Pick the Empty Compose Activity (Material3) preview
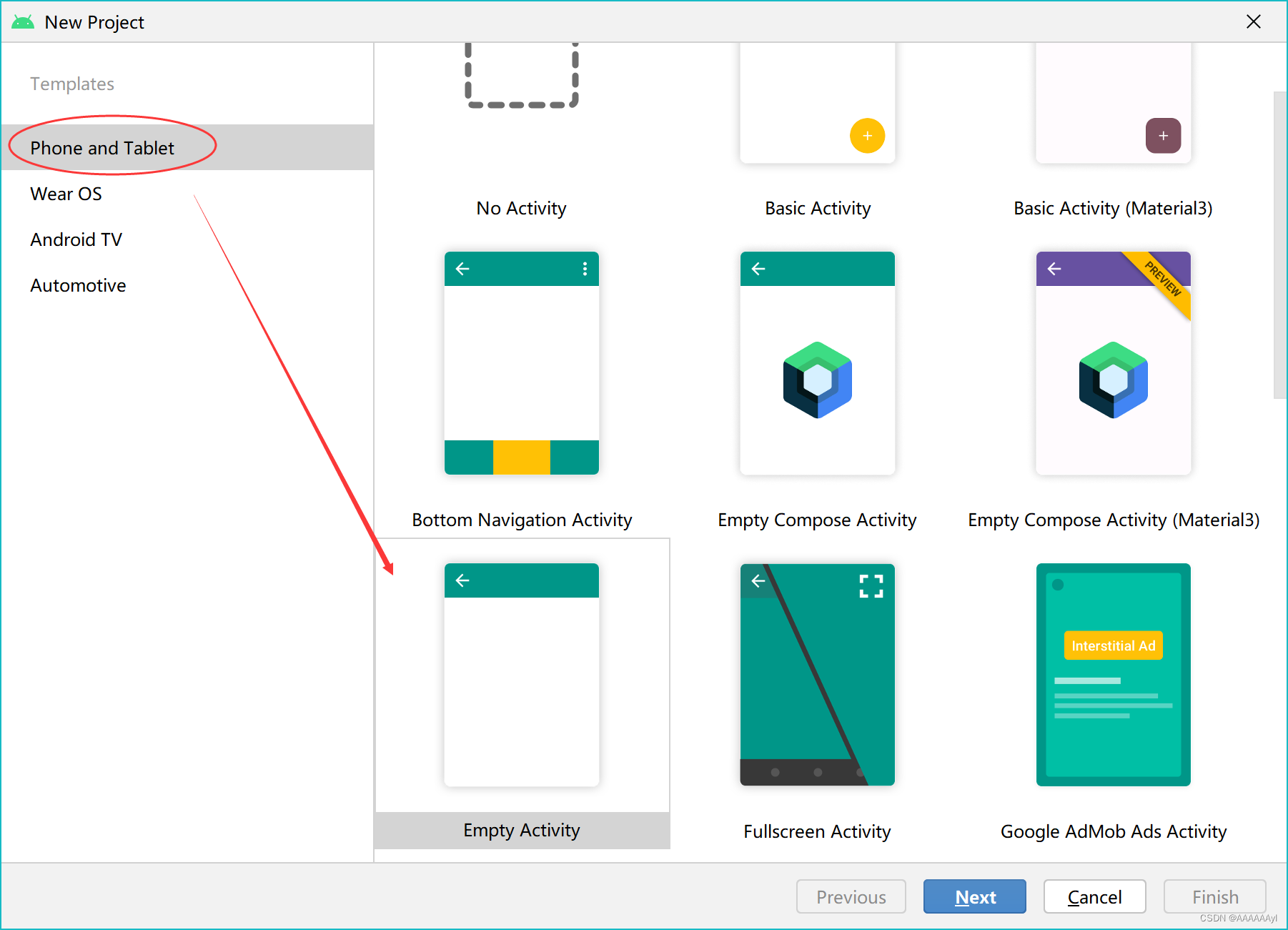Screen dimensions: 1288x930 pyautogui.click(x=1114, y=363)
